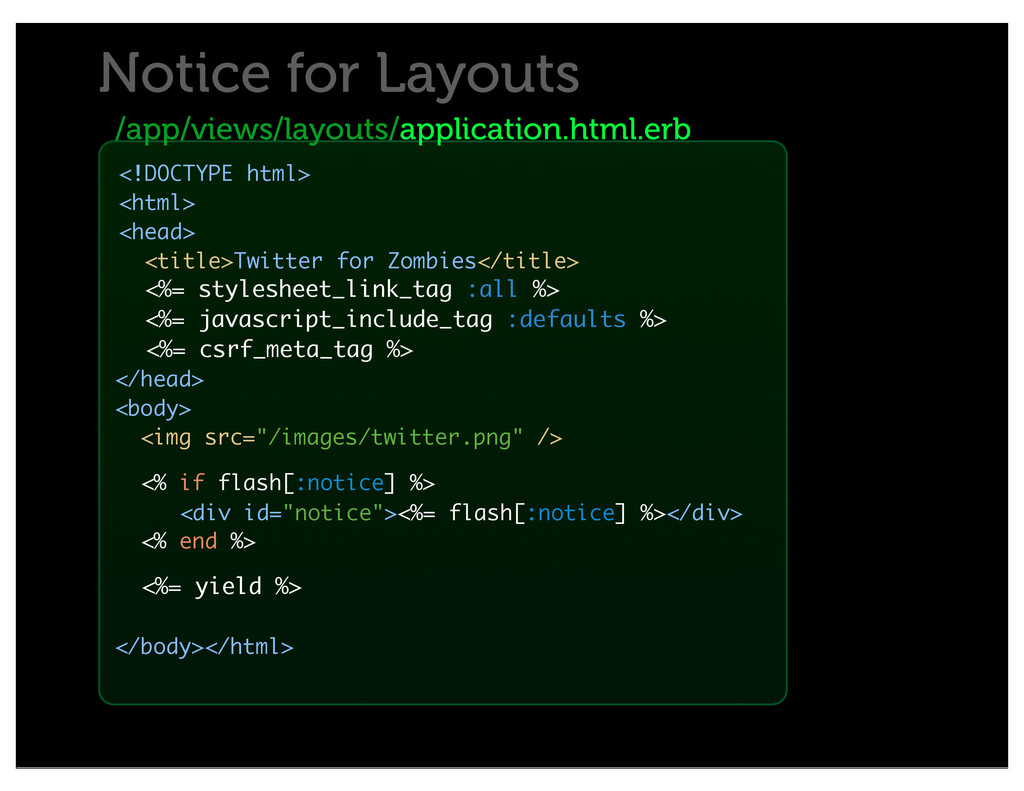Click the 'application.html.erb' filename

click(x=545, y=129)
